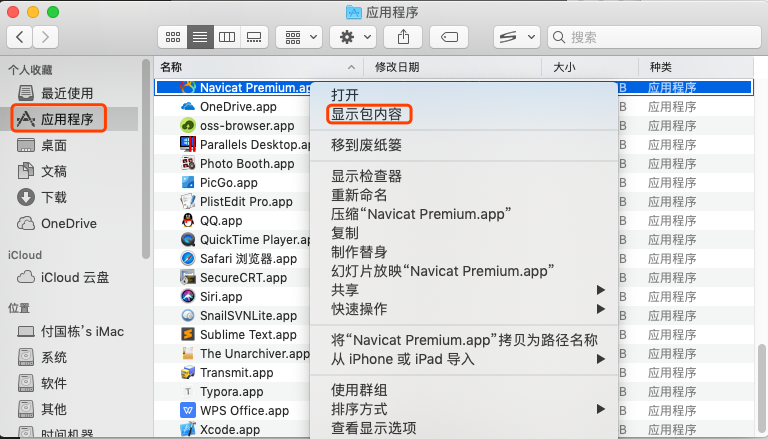
Task: Choose 显示包内容 in the context menu
Action: point(366,114)
